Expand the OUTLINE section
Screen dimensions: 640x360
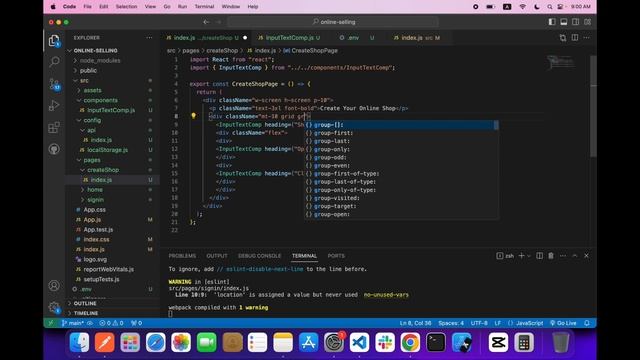pyautogui.click(x=85, y=303)
